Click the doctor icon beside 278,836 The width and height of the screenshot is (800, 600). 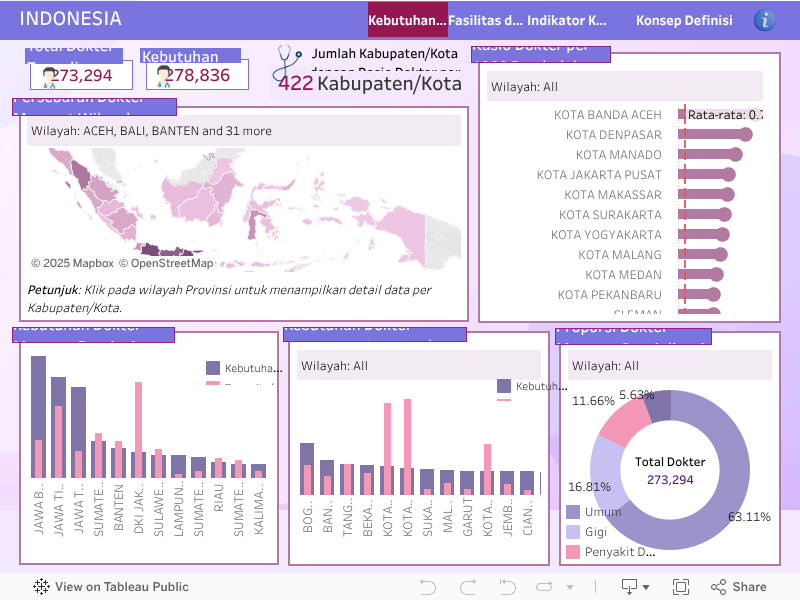tap(163, 76)
